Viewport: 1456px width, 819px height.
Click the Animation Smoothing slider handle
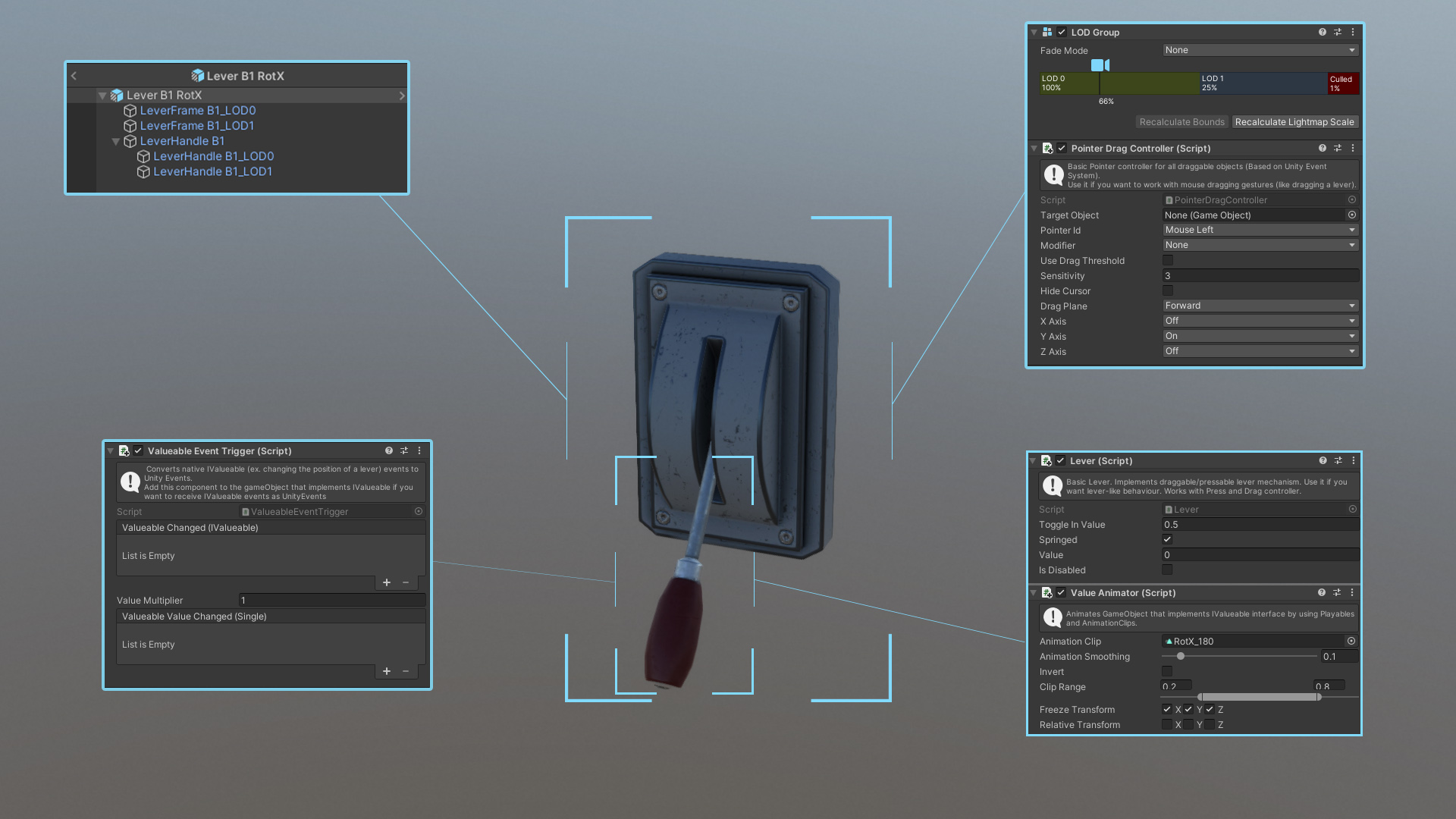tap(1181, 657)
